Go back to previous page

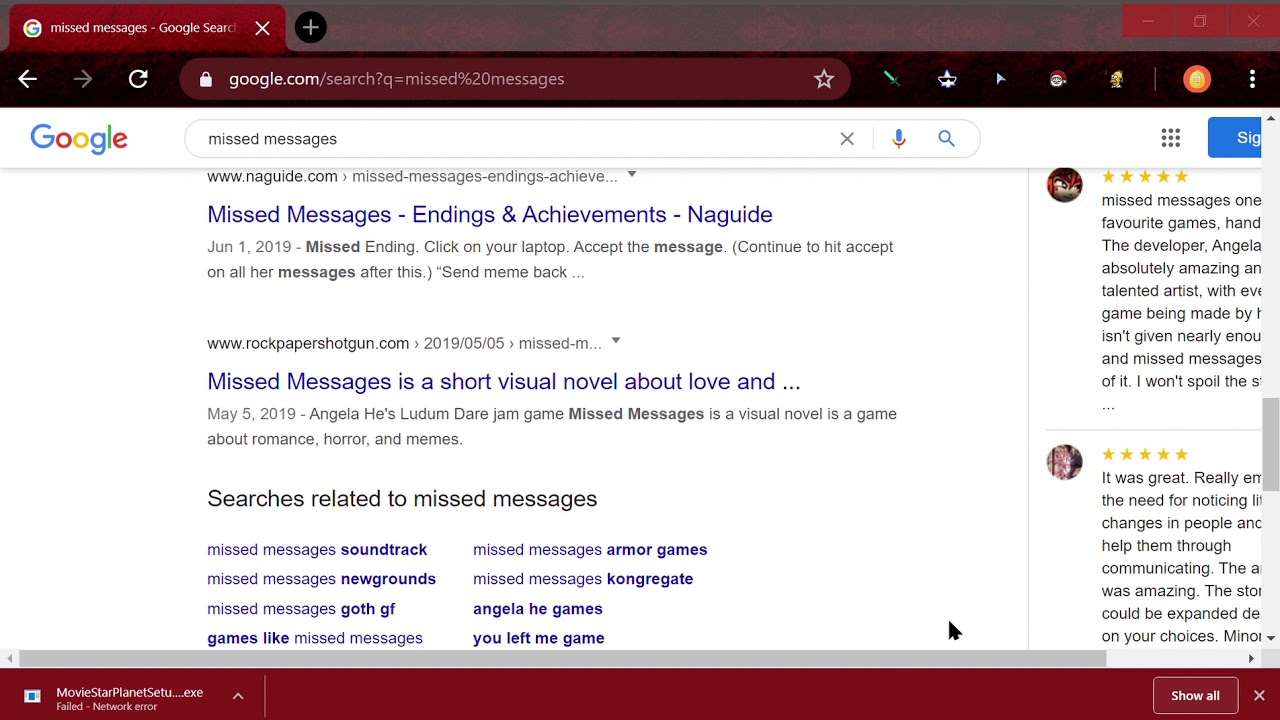27,79
